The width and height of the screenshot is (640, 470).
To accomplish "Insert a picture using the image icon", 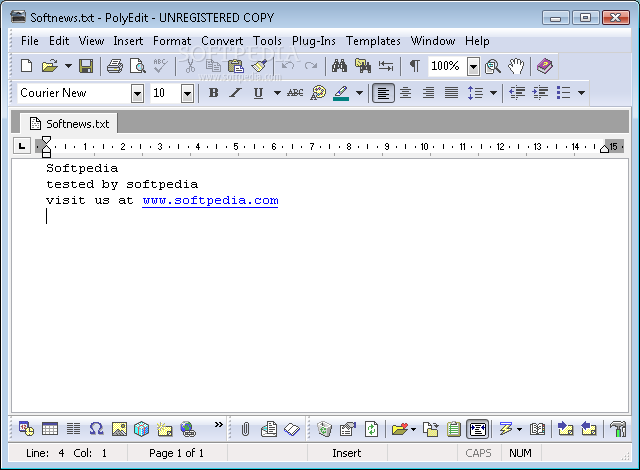I will [x=119, y=429].
